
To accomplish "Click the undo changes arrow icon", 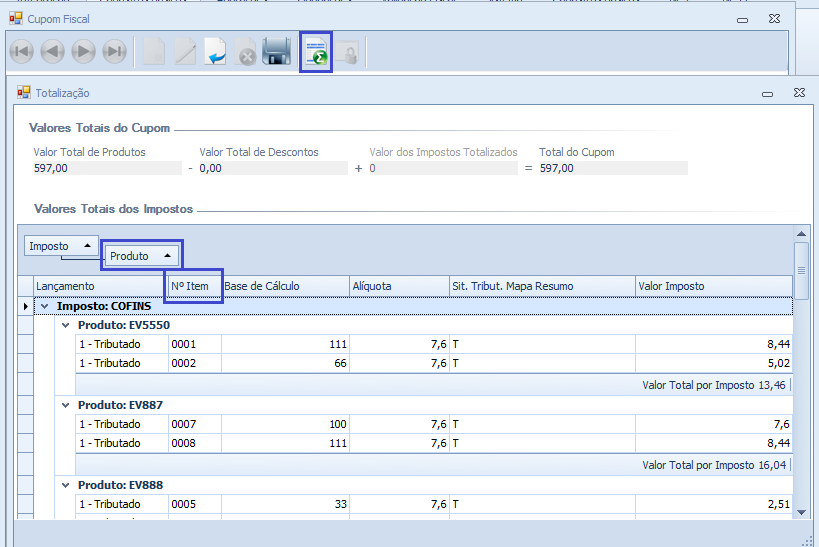I will point(215,52).
